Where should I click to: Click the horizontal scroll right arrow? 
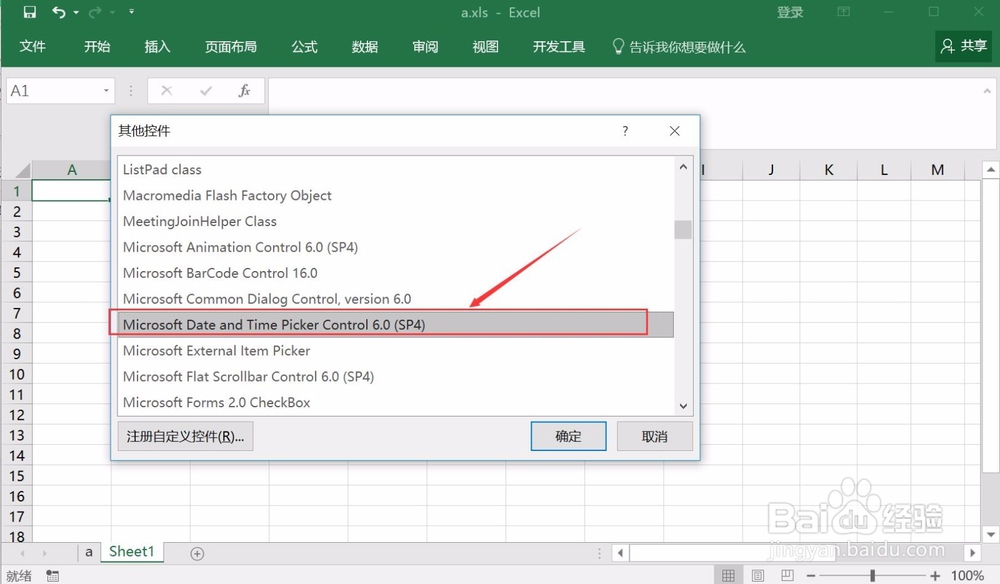point(973,553)
